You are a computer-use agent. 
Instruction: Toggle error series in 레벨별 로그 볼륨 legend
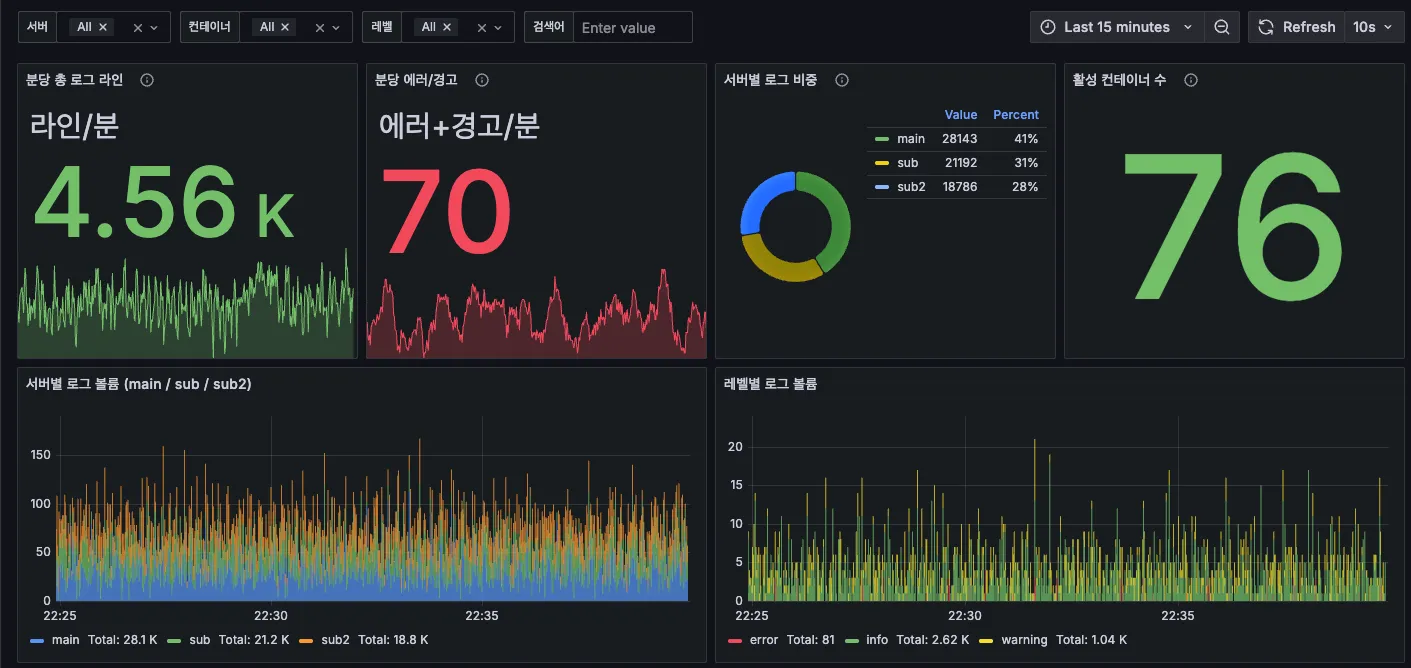(x=764, y=640)
